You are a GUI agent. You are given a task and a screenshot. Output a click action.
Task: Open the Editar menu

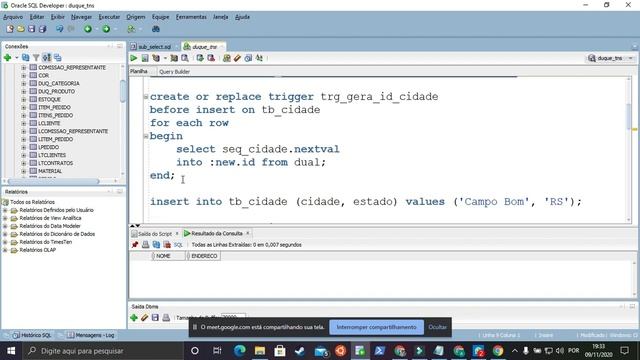[x=37, y=17]
